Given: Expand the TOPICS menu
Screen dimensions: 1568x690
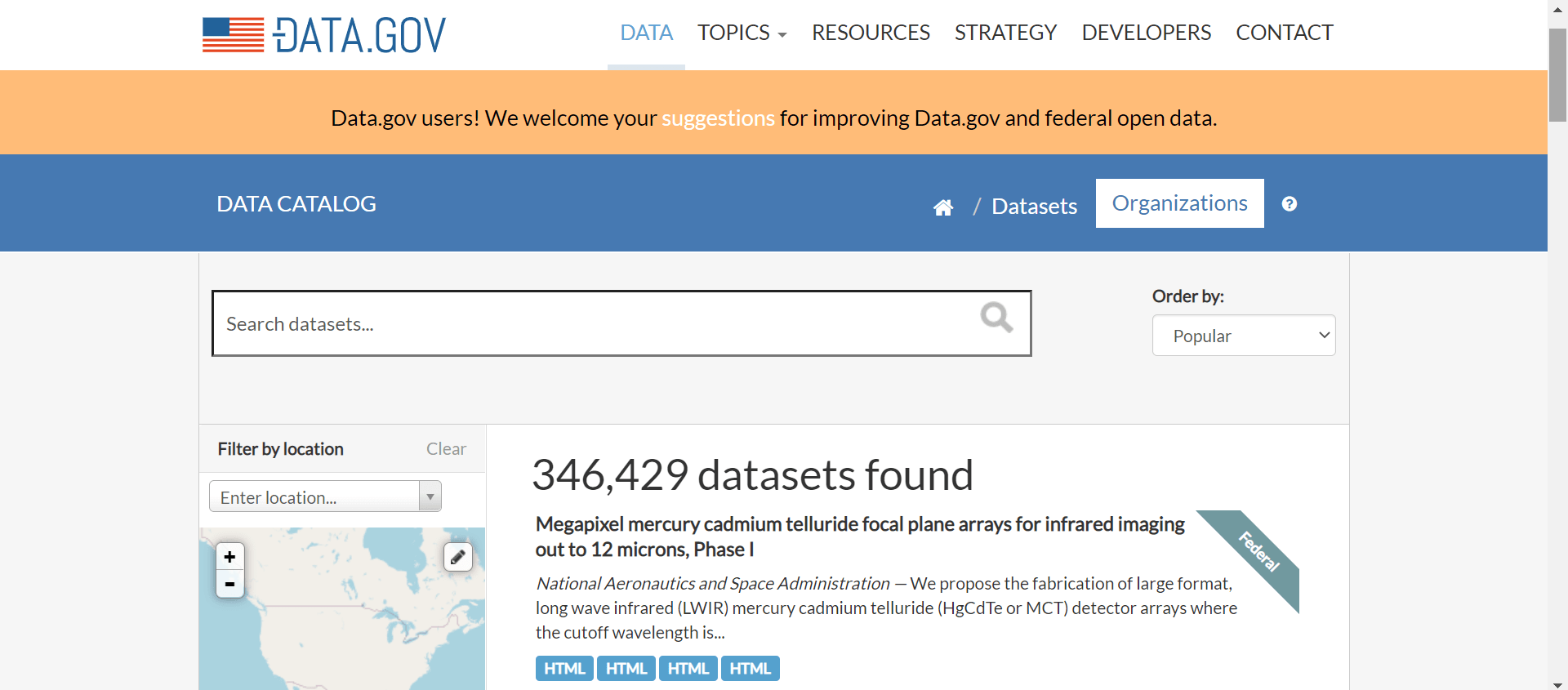Looking at the screenshot, I should [742, 33].
